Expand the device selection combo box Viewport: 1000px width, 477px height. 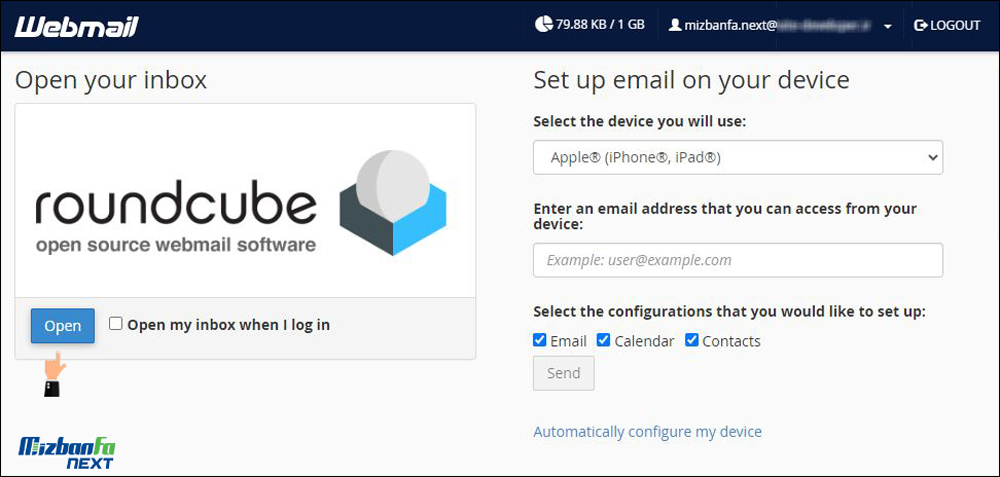738,158
